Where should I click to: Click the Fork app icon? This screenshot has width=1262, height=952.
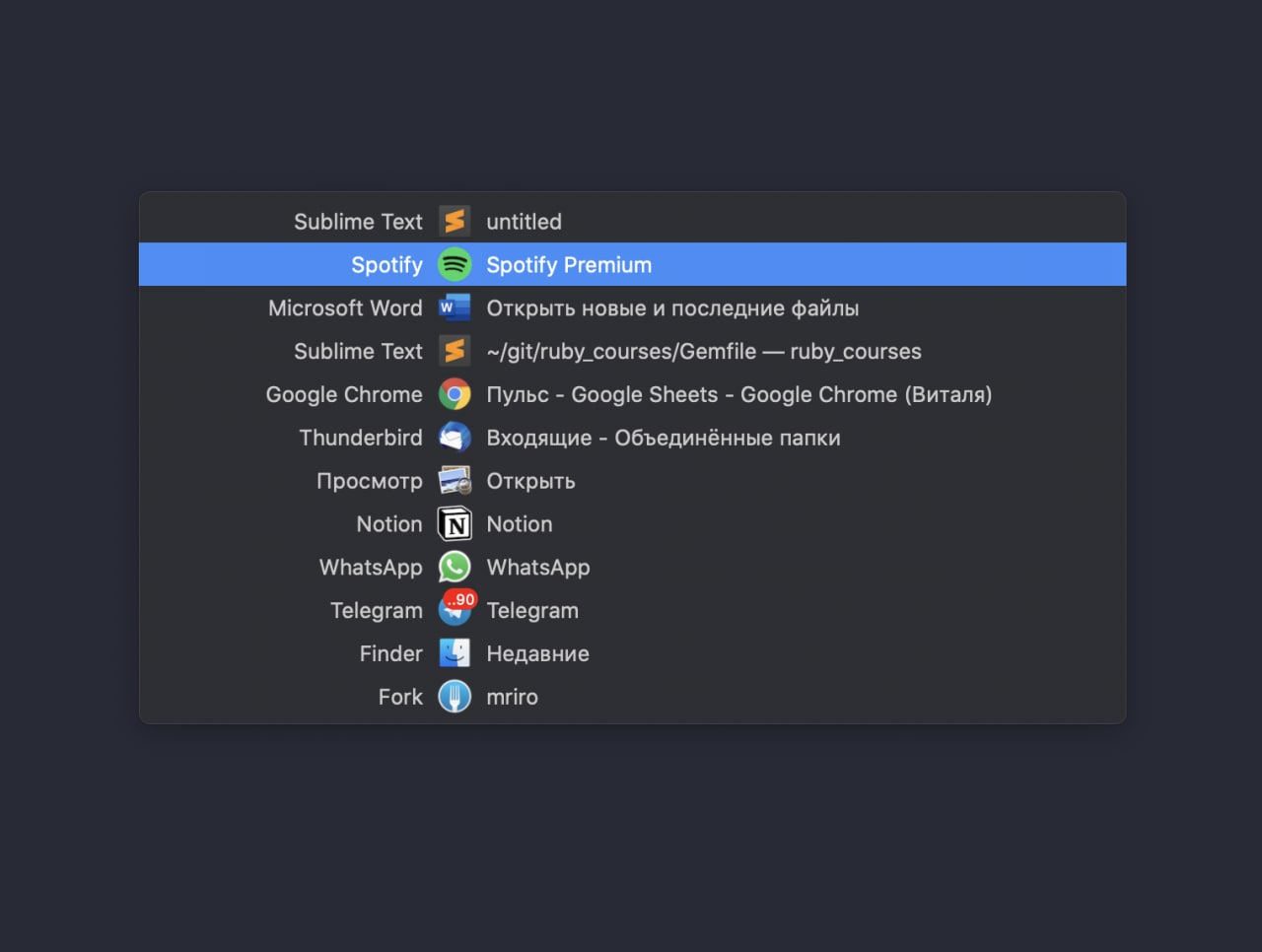tap(455, 697)
